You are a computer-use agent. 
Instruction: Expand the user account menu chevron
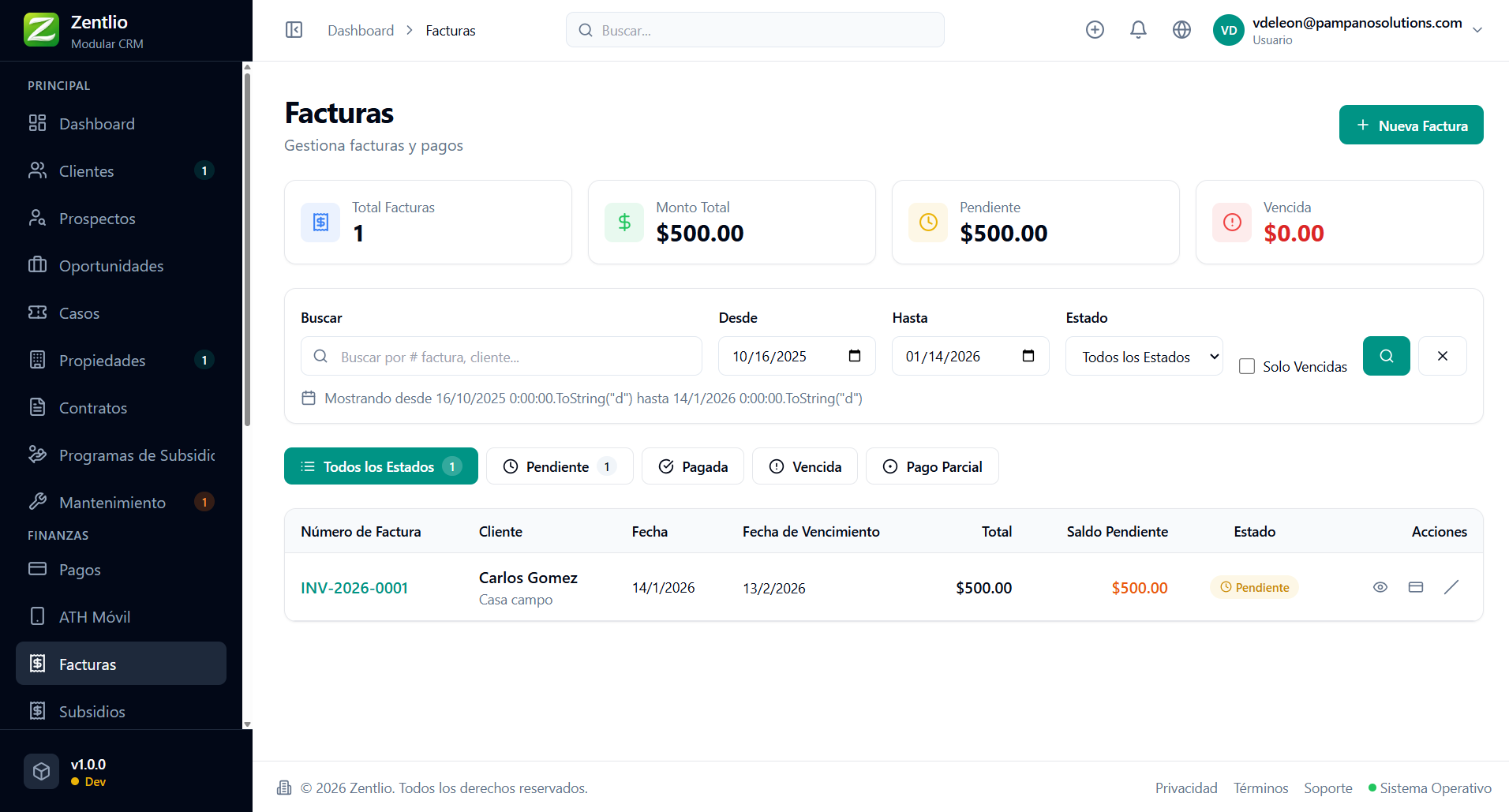coord(1477,30)
